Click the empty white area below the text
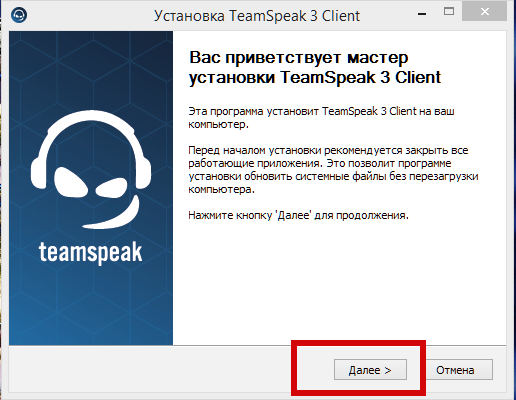The width and height of the screenshot is (516, 400). (339, 283)
